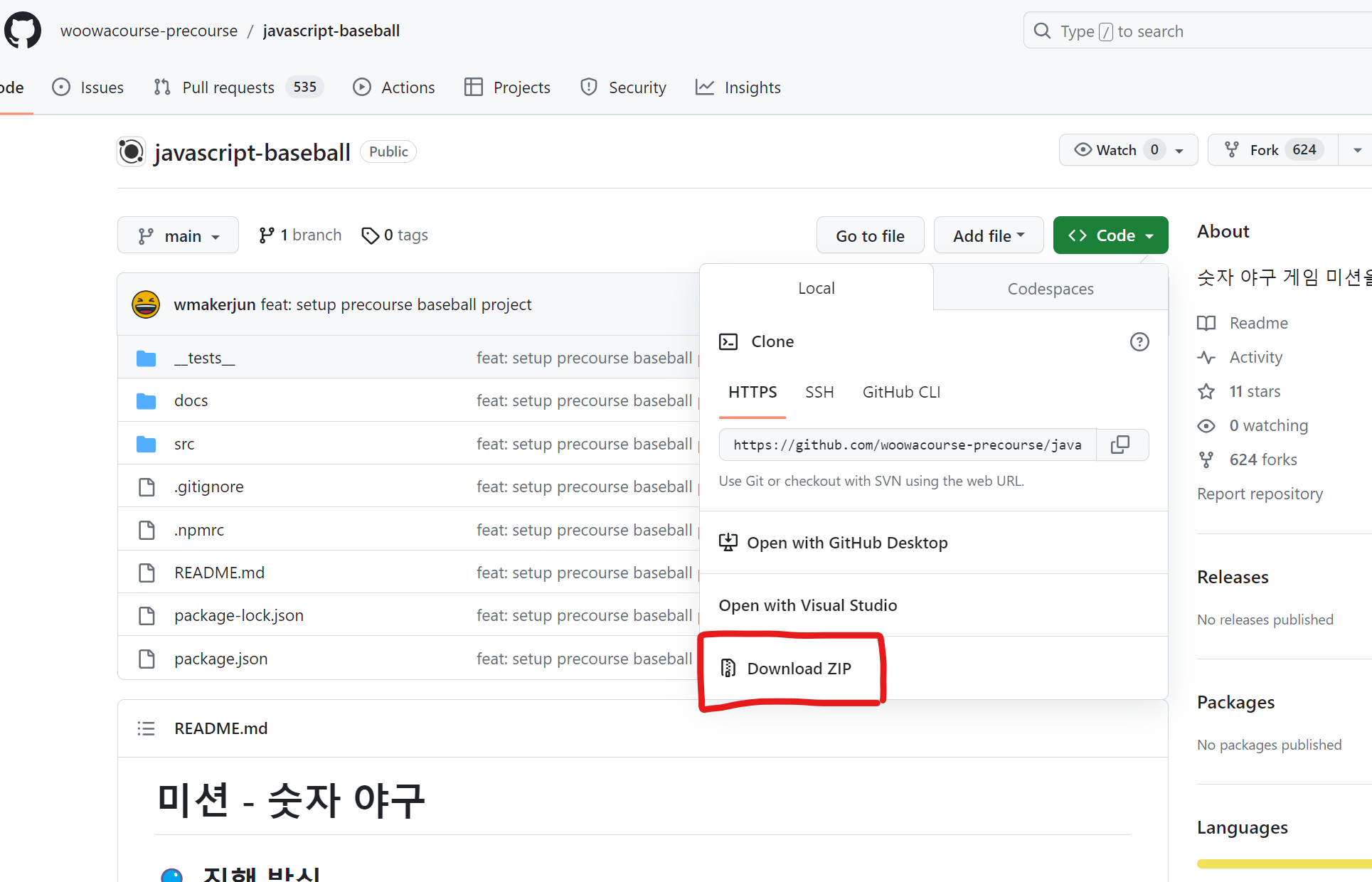Click the repository avatar icon beside the title

[131, 152]
